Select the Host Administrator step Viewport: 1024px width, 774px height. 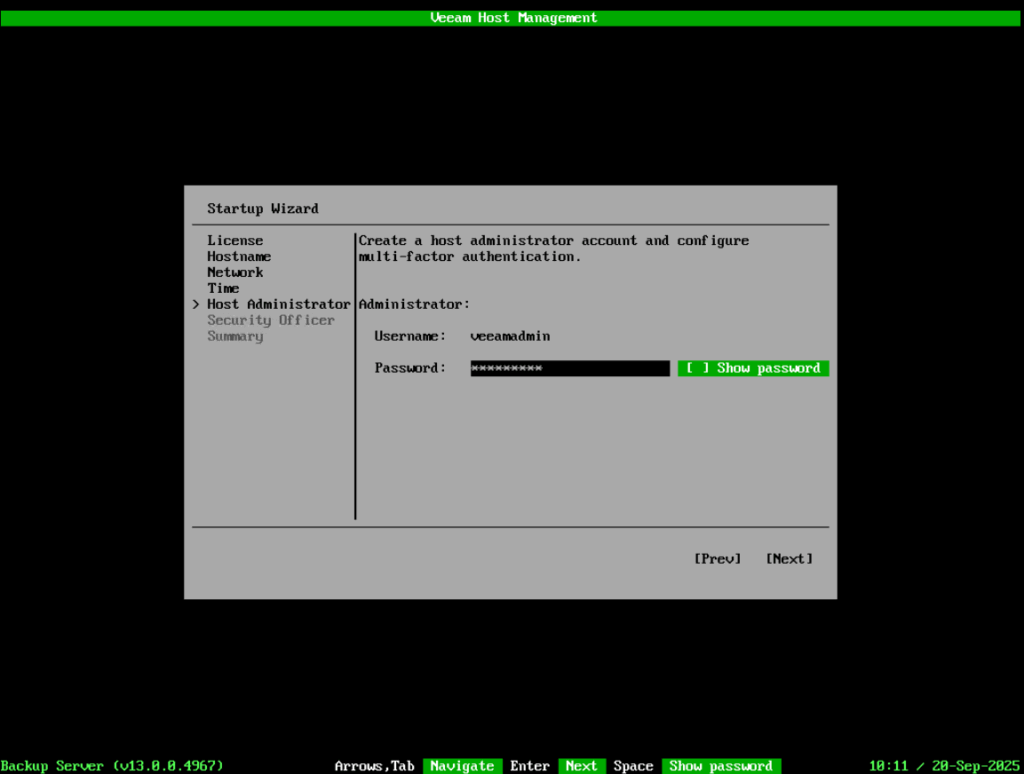pos(278,304)
